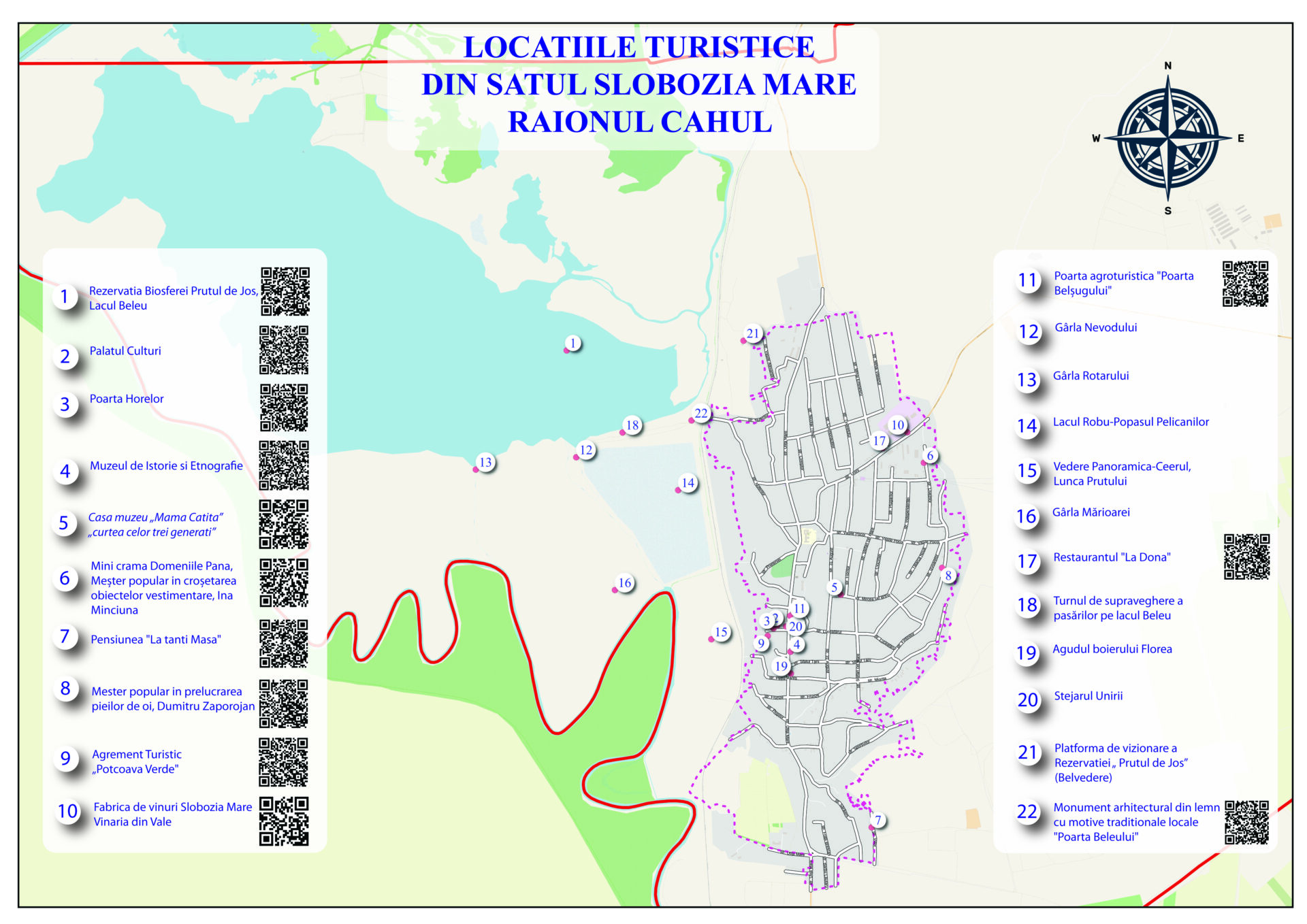Click number 18 badge in right legend

click(x=1027, y=605)
